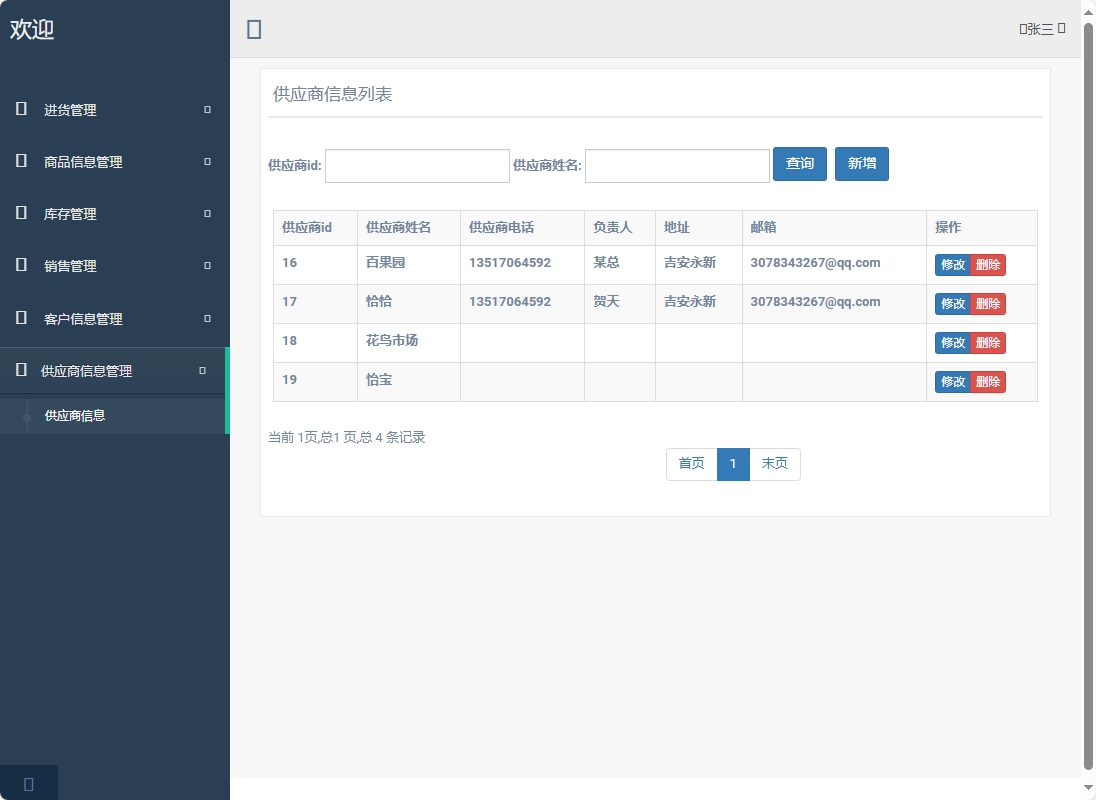Screen dimensions: 1096x800
Task: Click 修改 for supplier 百果园
Action: click(x=950, y=264)
